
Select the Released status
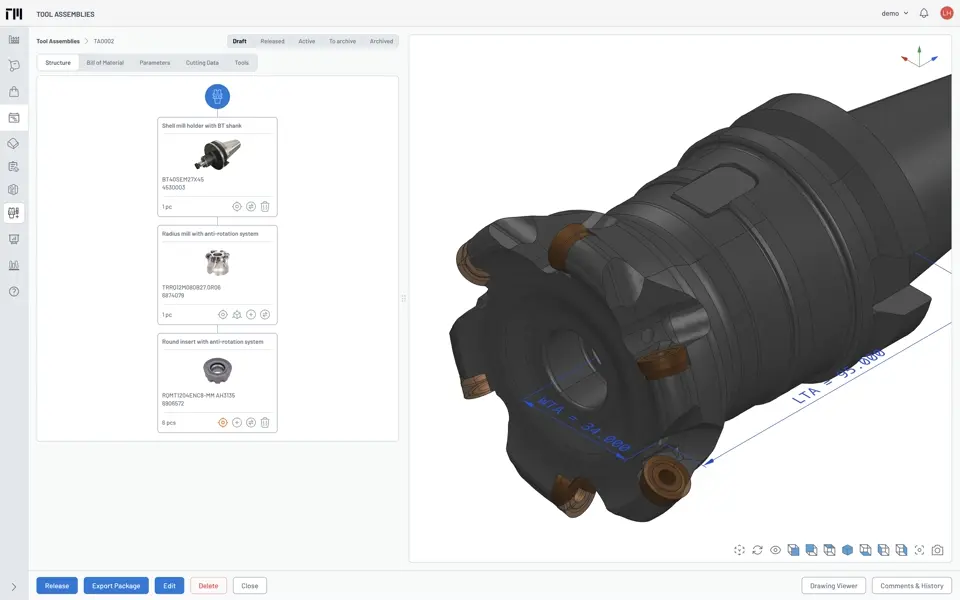(272, 41)
